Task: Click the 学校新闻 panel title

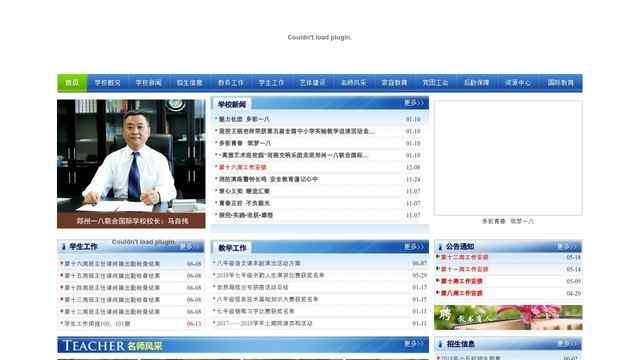Action: pos(232,104)
